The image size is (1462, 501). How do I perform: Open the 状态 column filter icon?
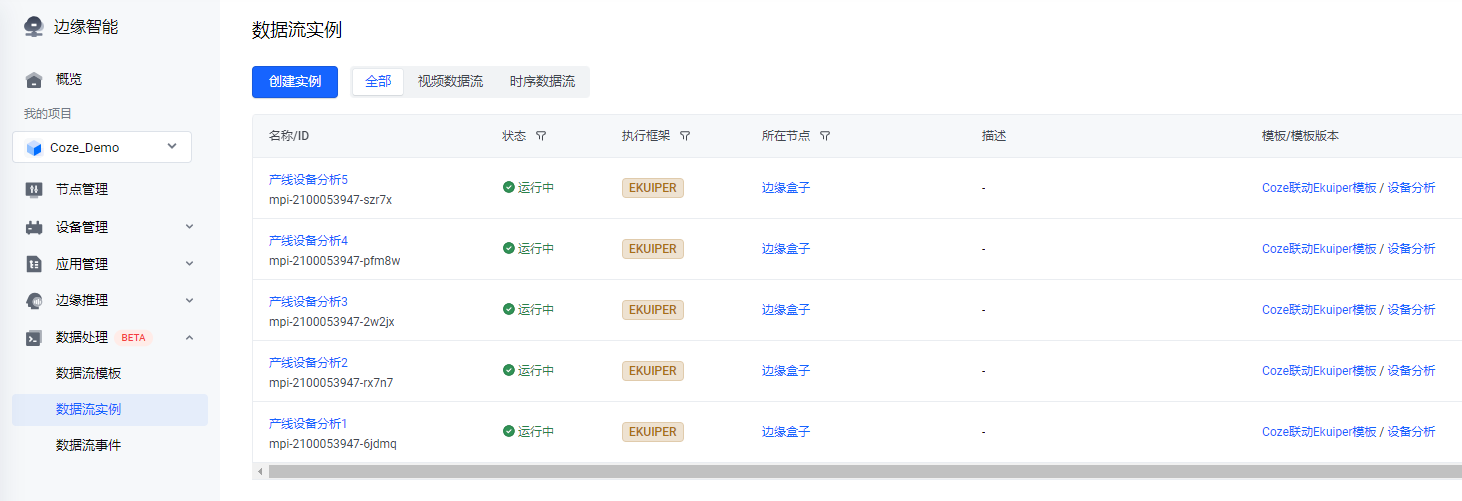pyautogui.click(x=541, y=136)
